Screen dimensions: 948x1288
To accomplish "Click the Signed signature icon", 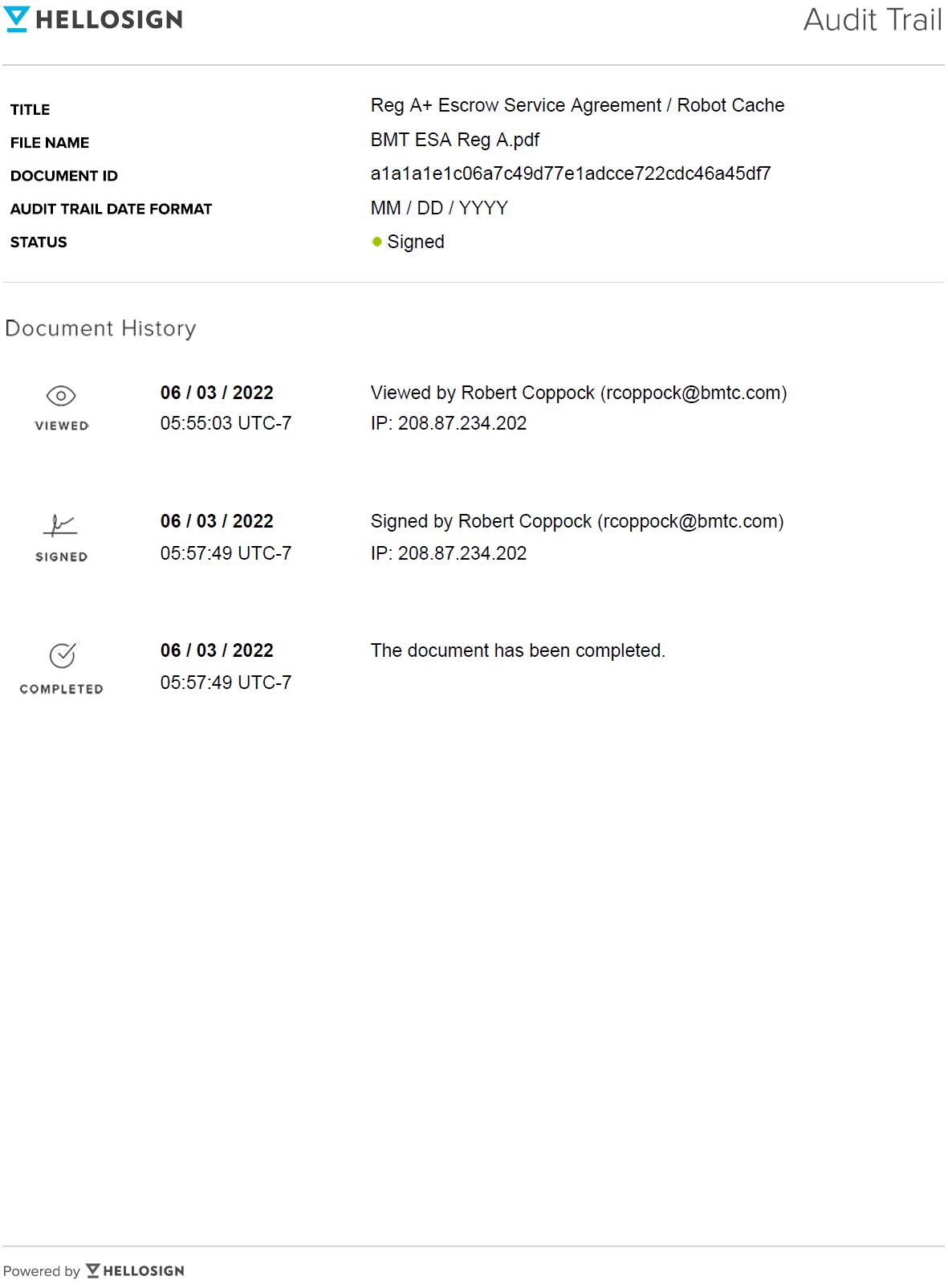I will (60, 525).
